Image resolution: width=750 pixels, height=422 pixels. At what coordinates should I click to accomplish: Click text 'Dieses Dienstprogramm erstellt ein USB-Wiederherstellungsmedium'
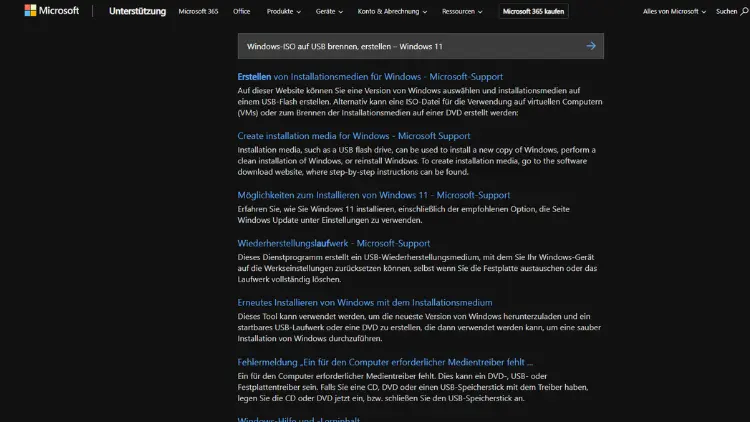tap(359, 257)
